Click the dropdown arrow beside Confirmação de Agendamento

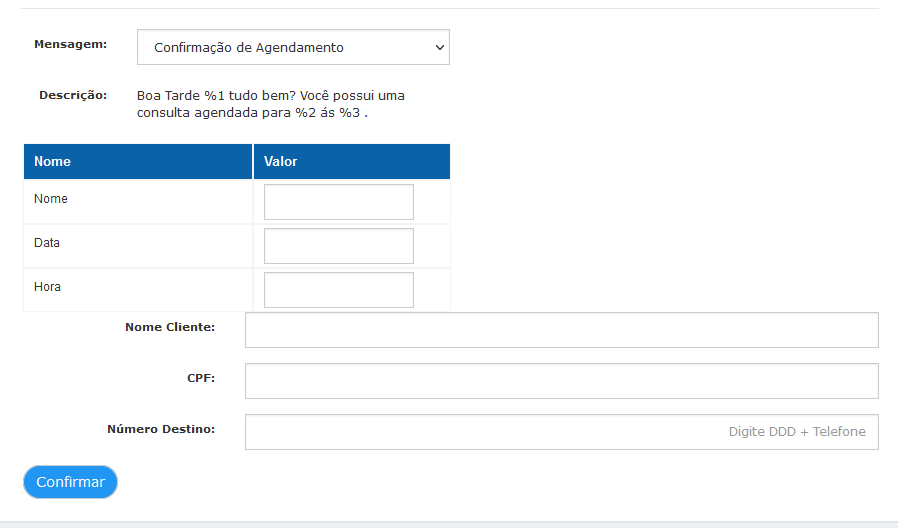point(439,47)
